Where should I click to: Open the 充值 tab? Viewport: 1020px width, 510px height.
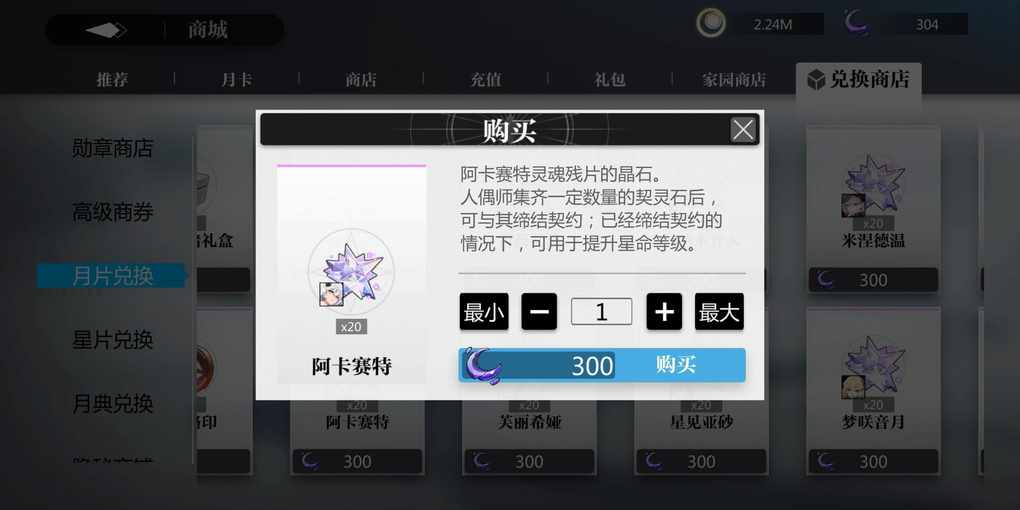tap(486, 80)
